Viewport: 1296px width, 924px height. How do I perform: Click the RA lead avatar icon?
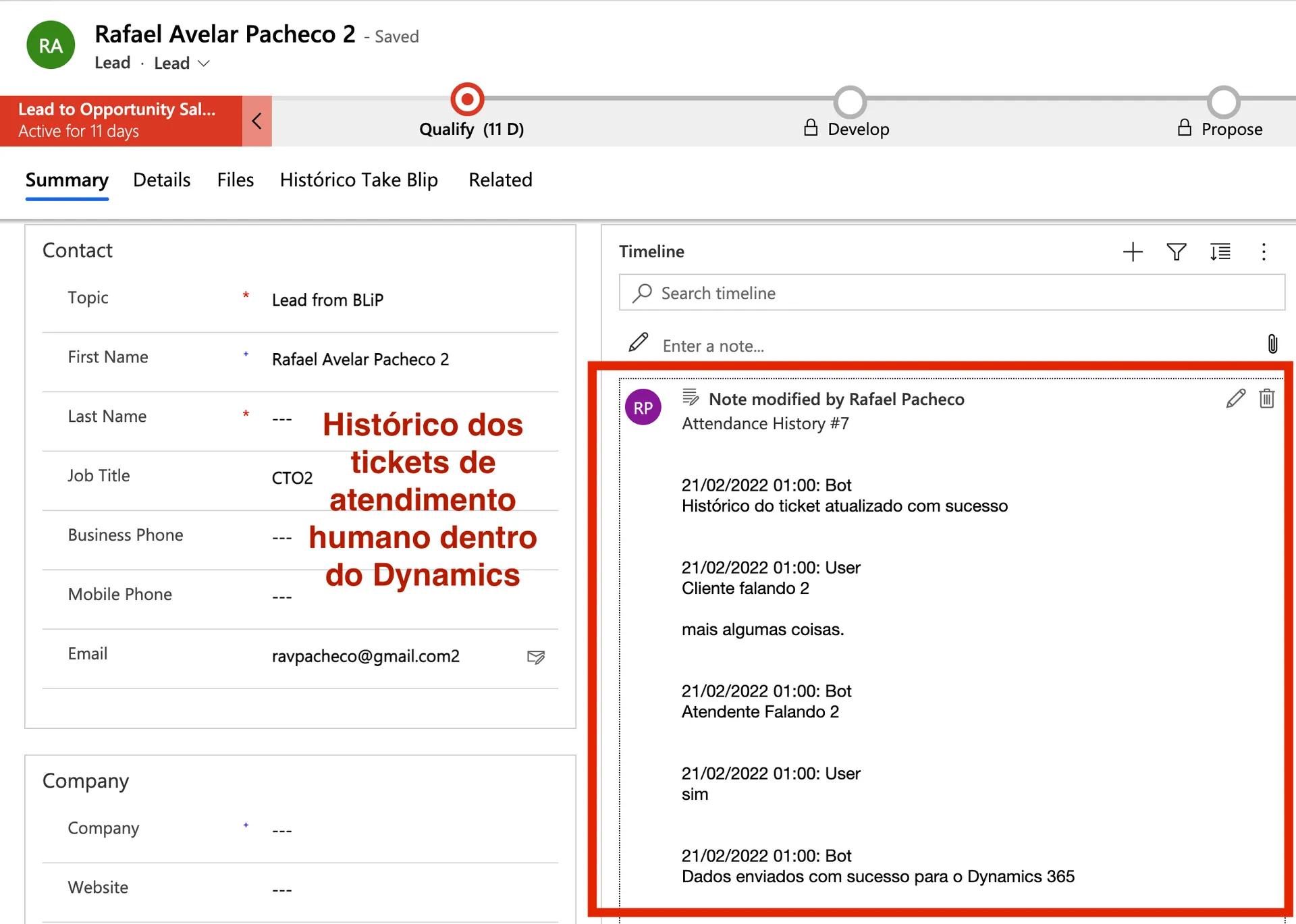coord(51,45)
